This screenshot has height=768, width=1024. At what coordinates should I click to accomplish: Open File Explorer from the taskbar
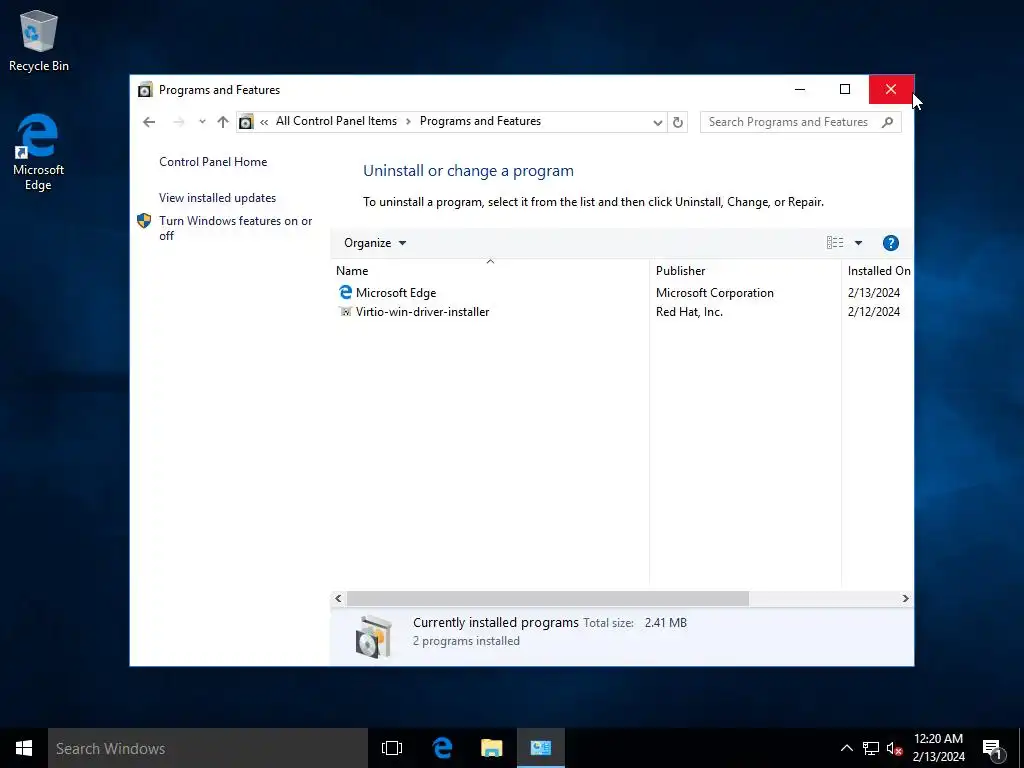pos(492,748)
